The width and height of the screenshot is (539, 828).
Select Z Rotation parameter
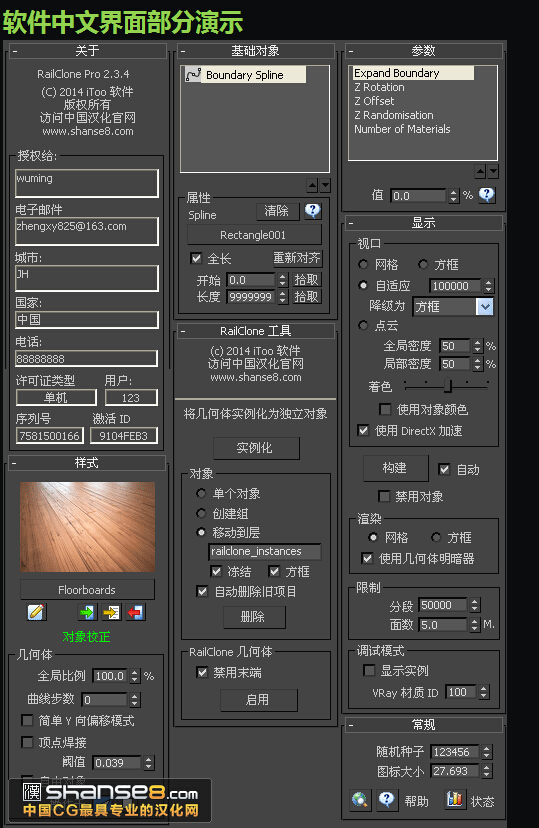coord(380,87)
